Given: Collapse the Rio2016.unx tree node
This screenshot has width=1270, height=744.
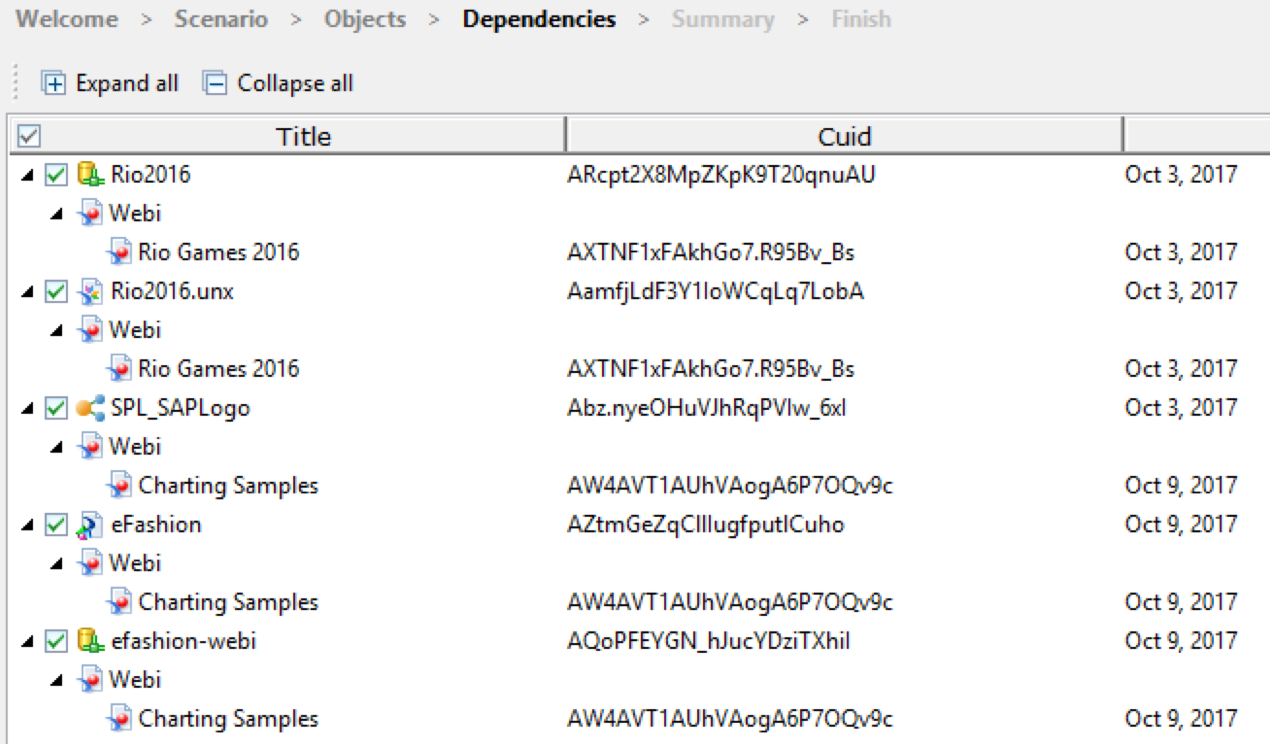Looking at the screenshot, I should [x=28, y=292].
